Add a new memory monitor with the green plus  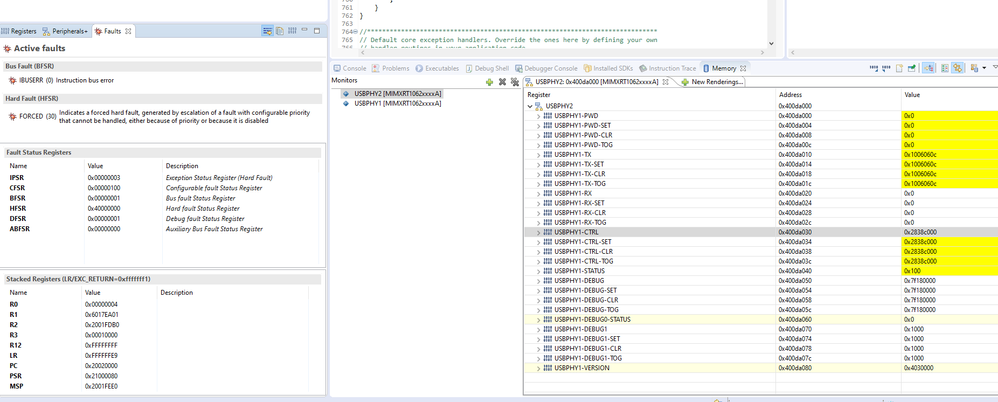[489, 81]
